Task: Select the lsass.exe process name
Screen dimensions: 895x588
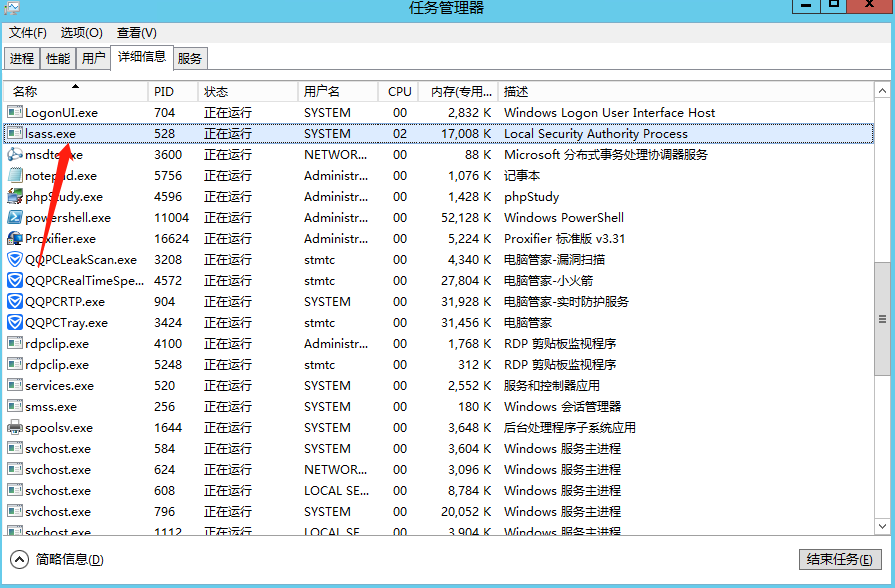Action: [50, 134]
